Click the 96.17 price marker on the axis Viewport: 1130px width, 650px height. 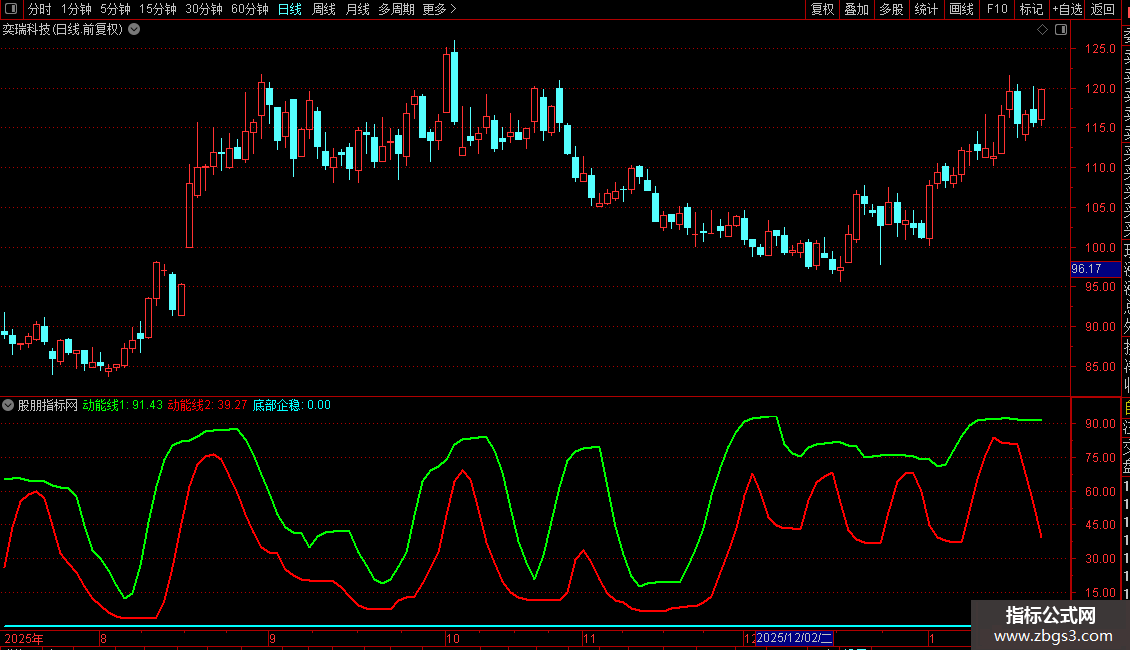pos(1095,269)
